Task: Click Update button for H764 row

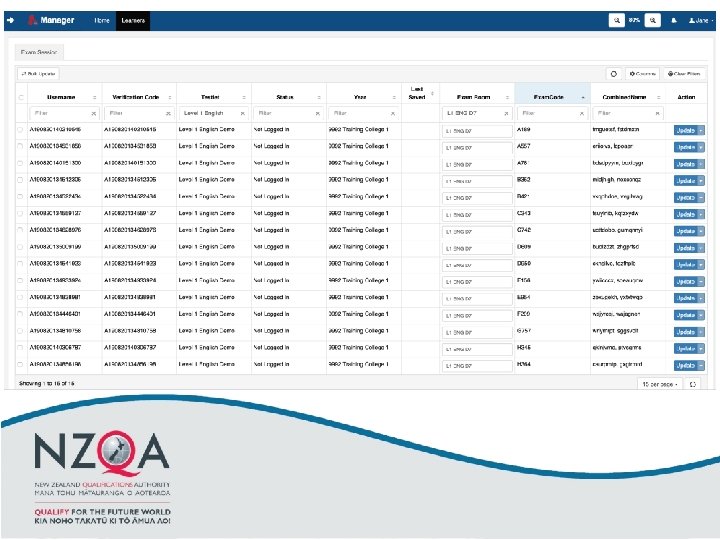Action: click(x=686, y=366)
